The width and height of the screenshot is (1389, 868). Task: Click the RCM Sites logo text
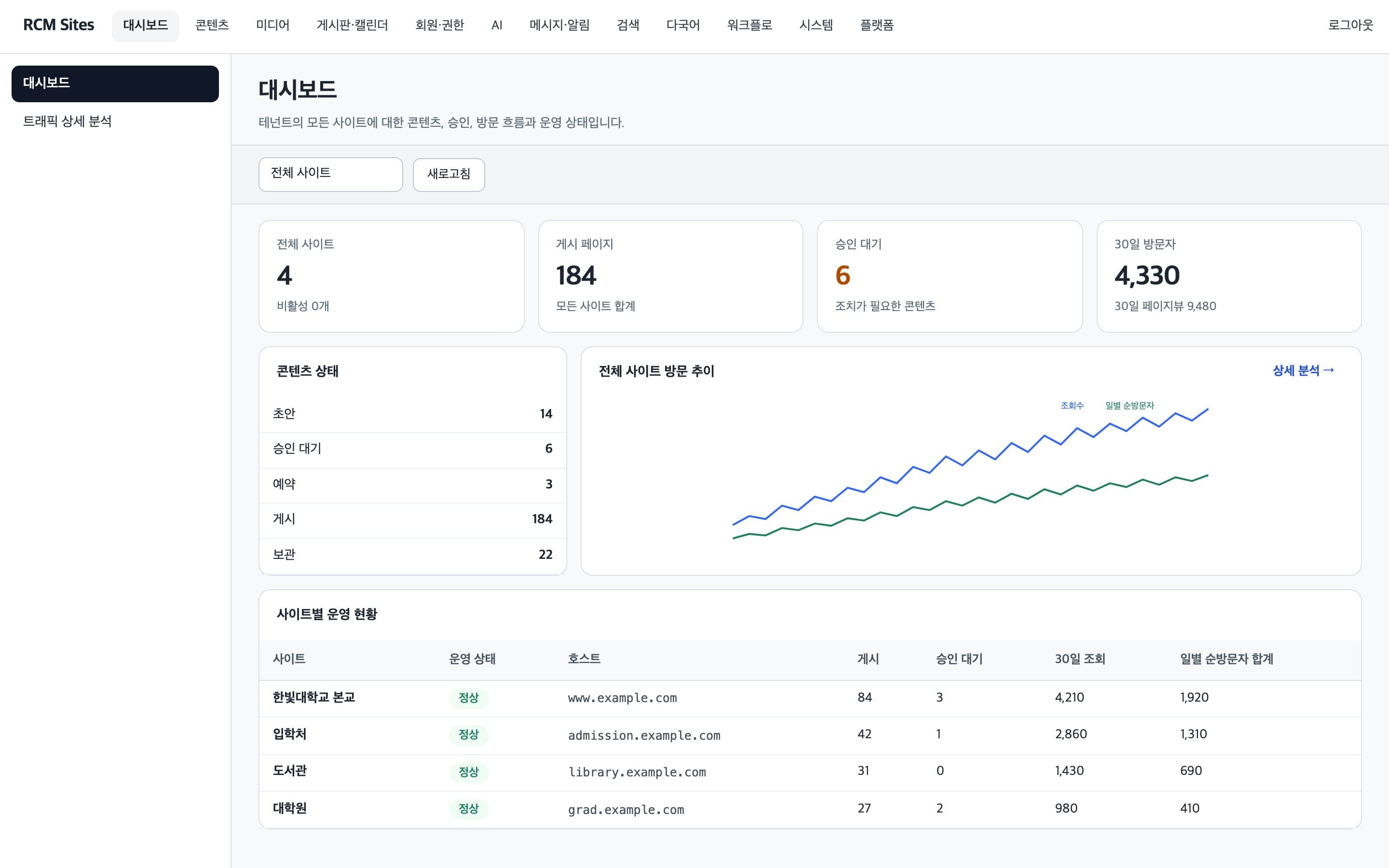point(58,25)
